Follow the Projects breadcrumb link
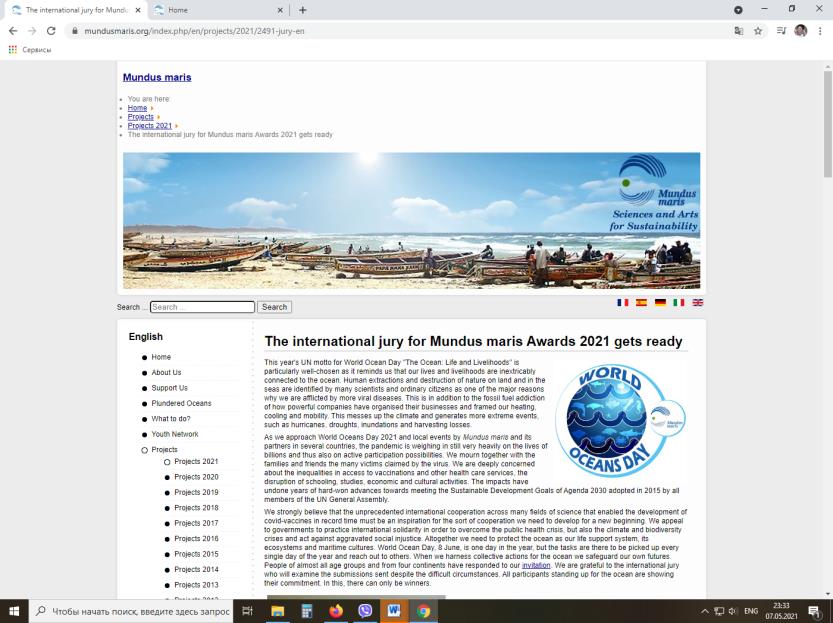The image size is (833, 623). (x=140, y=117)
